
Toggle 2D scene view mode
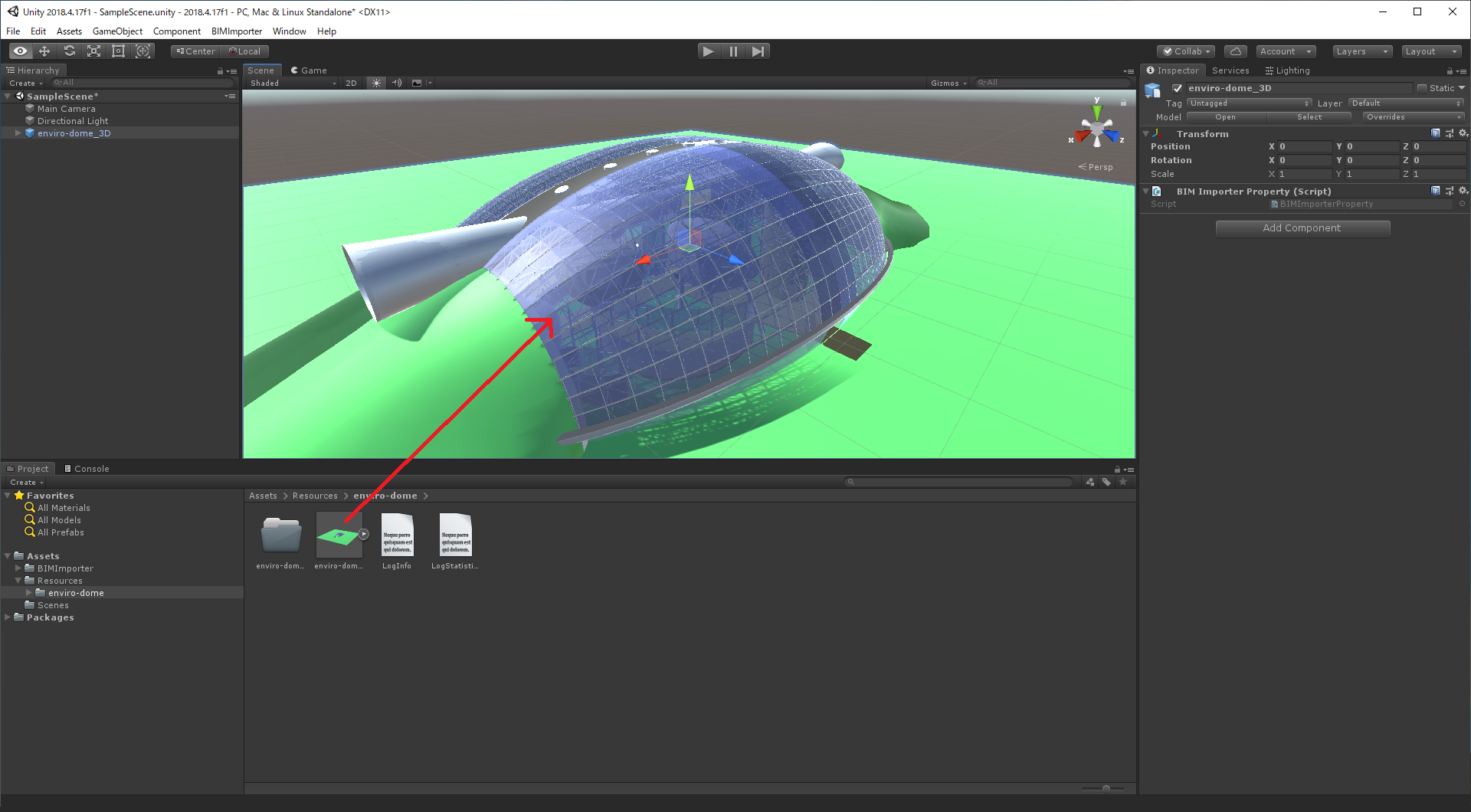pos(352,83)
